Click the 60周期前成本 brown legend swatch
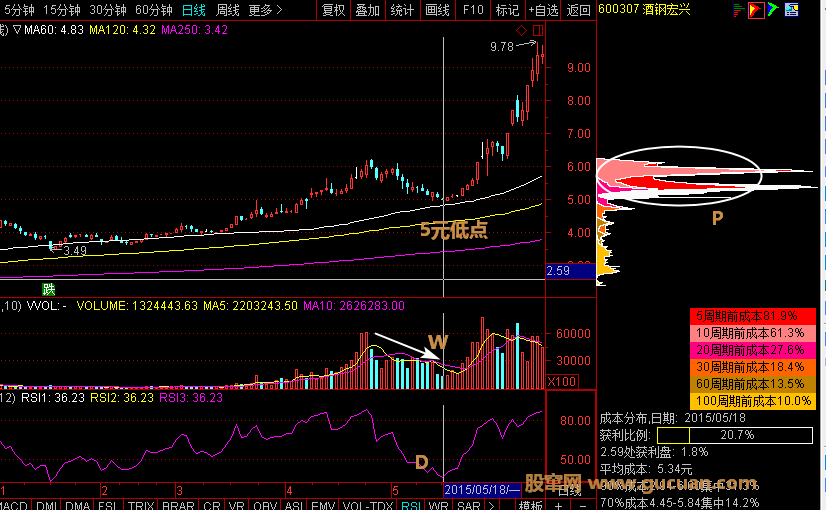The height and width of the screenshot is (510, 826). tap(753, 384)
